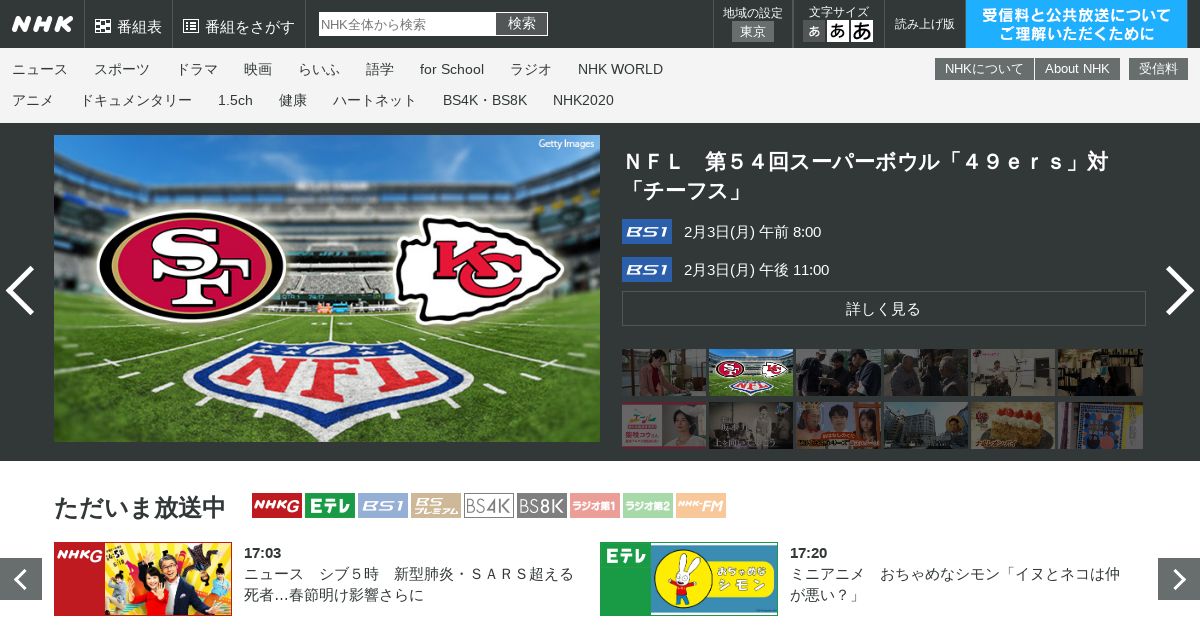Filter now-airing by NHK G channel
Screen dimensions: 1200x630
tap(277, 506)
